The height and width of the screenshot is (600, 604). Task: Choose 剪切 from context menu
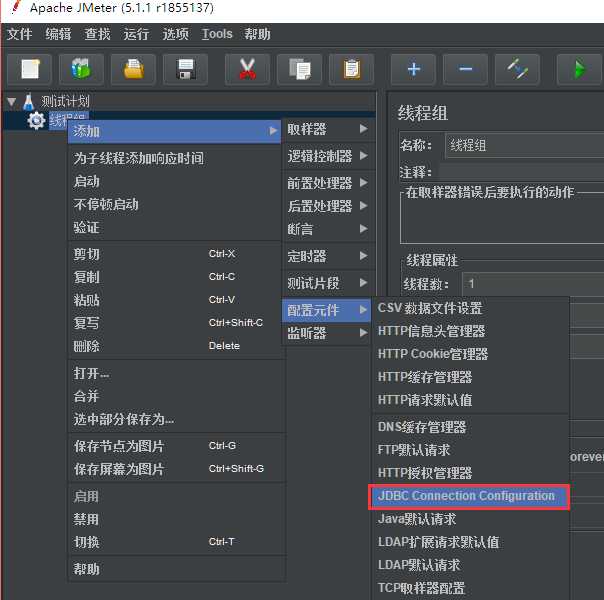174,254
